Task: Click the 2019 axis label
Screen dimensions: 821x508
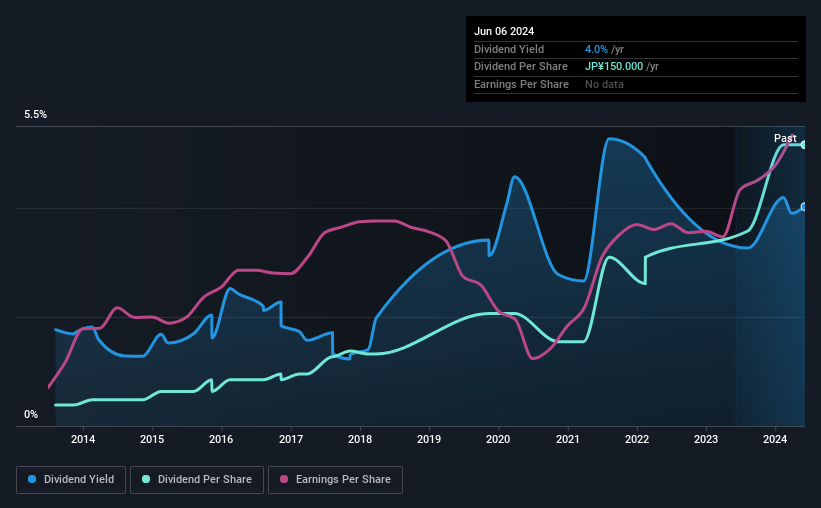Action: (429, 439)
